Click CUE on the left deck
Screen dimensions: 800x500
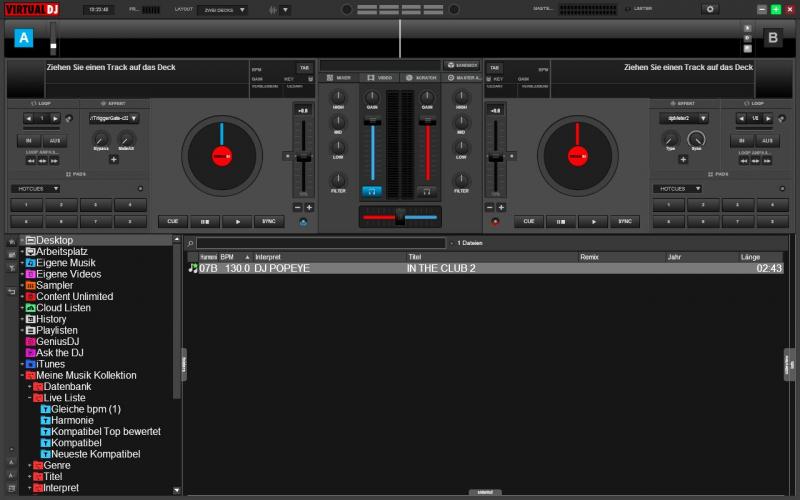coord(173,221)
